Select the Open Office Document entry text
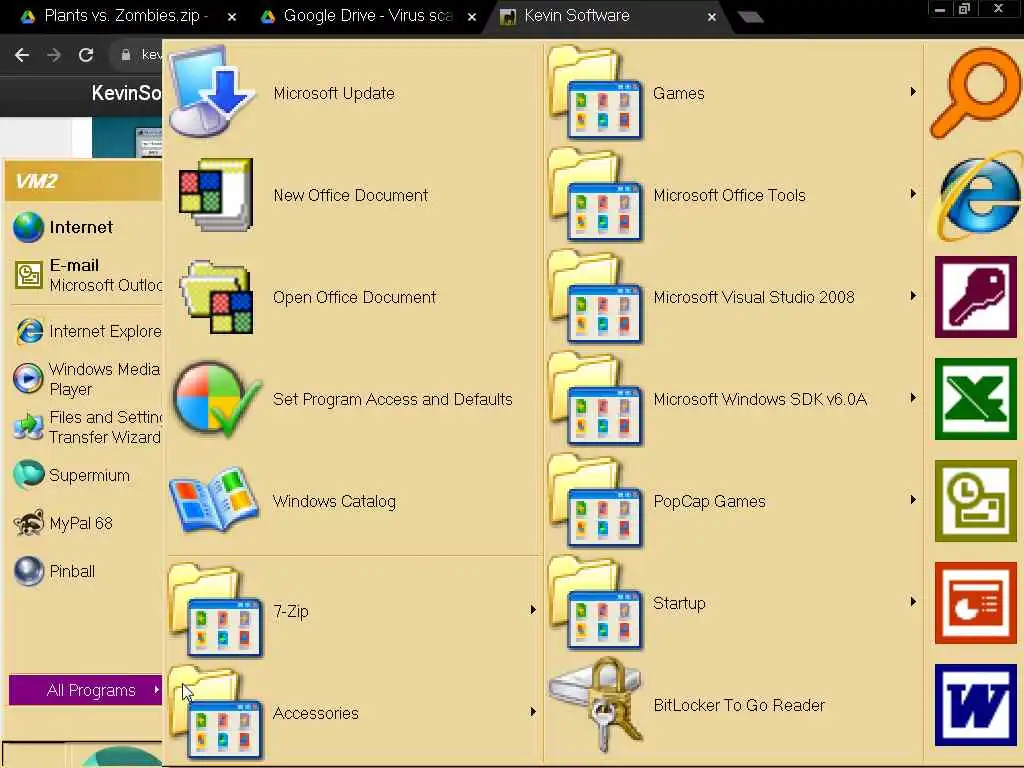The height and width of the screenshot is (768, 1024). tap(354, 297)
